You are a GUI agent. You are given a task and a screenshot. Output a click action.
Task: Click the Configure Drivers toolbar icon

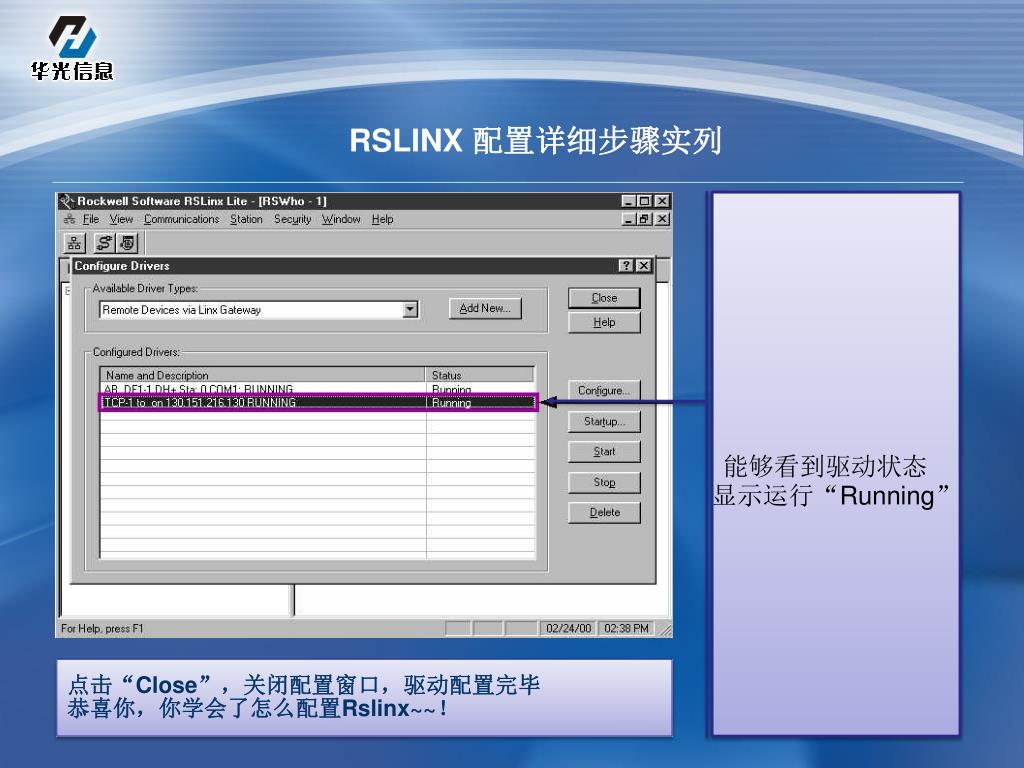(x=104, y=244)
